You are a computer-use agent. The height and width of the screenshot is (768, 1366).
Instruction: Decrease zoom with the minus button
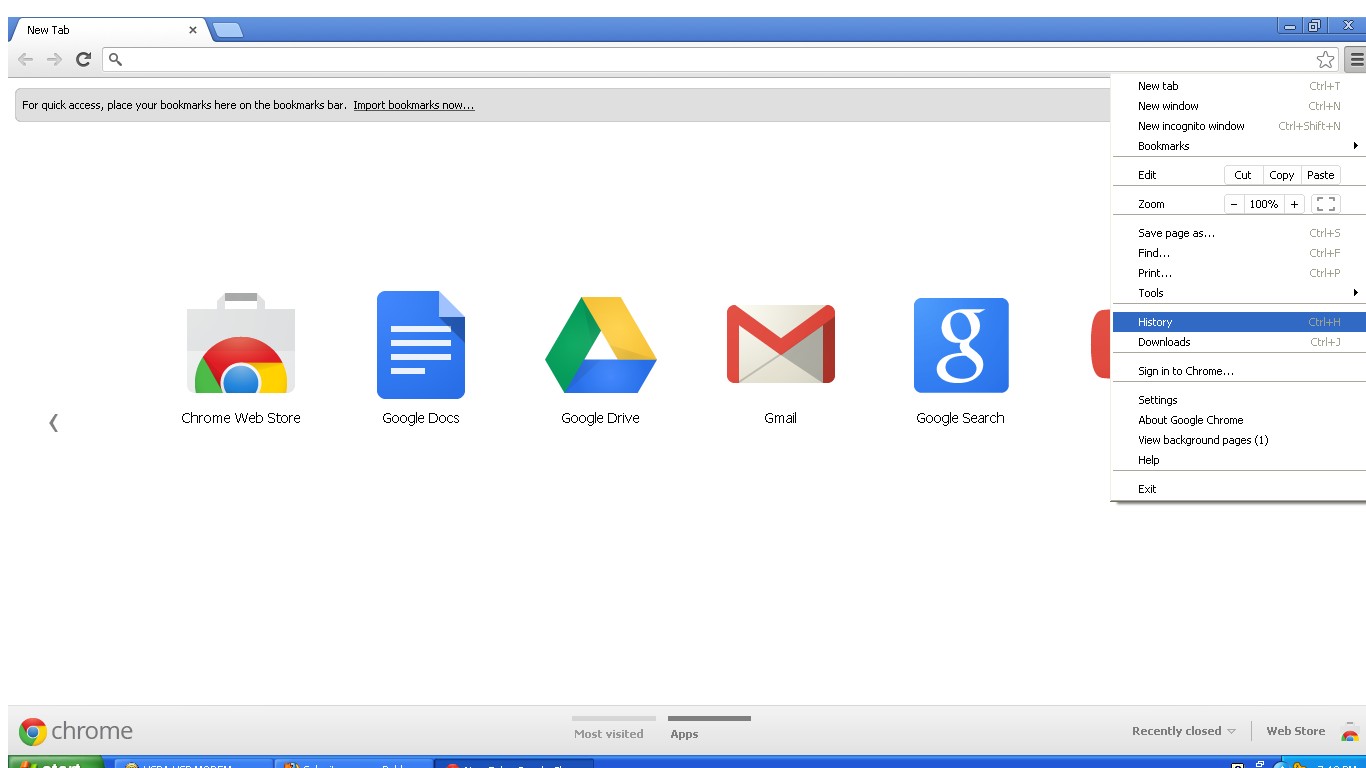(x=1234, y=204)
